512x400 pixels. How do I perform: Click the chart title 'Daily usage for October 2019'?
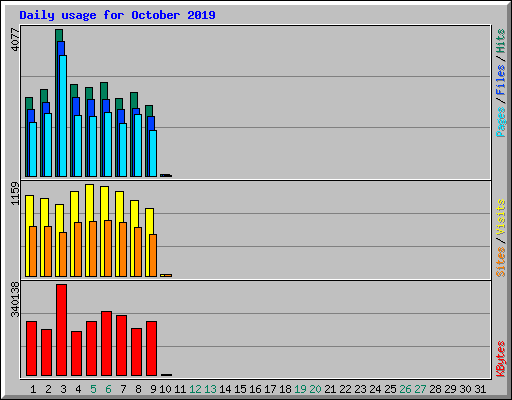pyautogui.click(x=117, y=15)
